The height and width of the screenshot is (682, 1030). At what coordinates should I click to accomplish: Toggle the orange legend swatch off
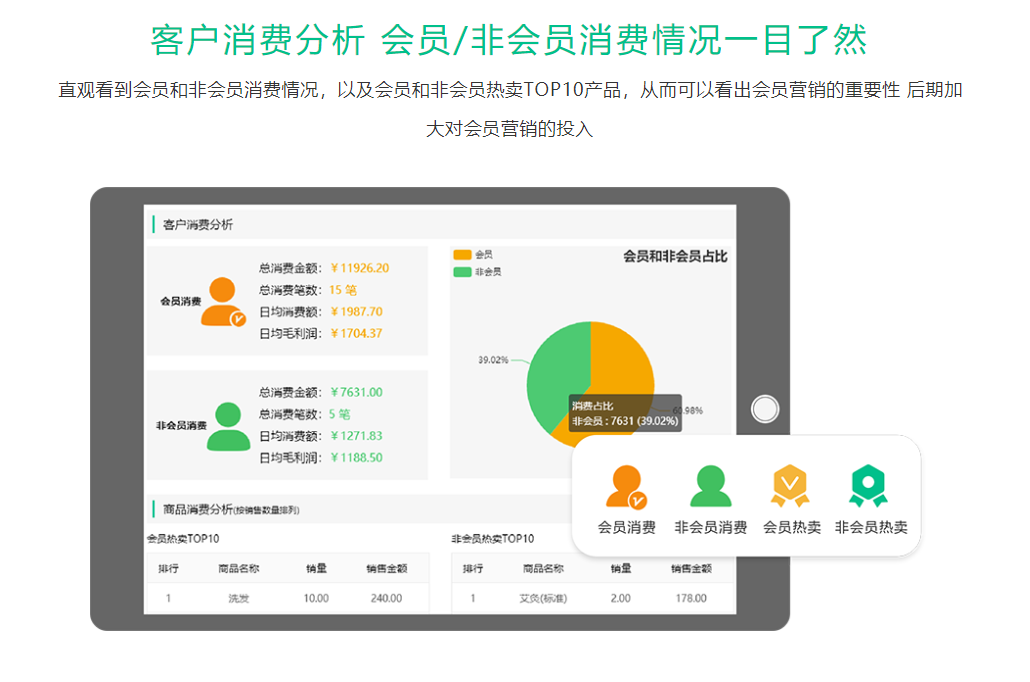click(461, 253)
